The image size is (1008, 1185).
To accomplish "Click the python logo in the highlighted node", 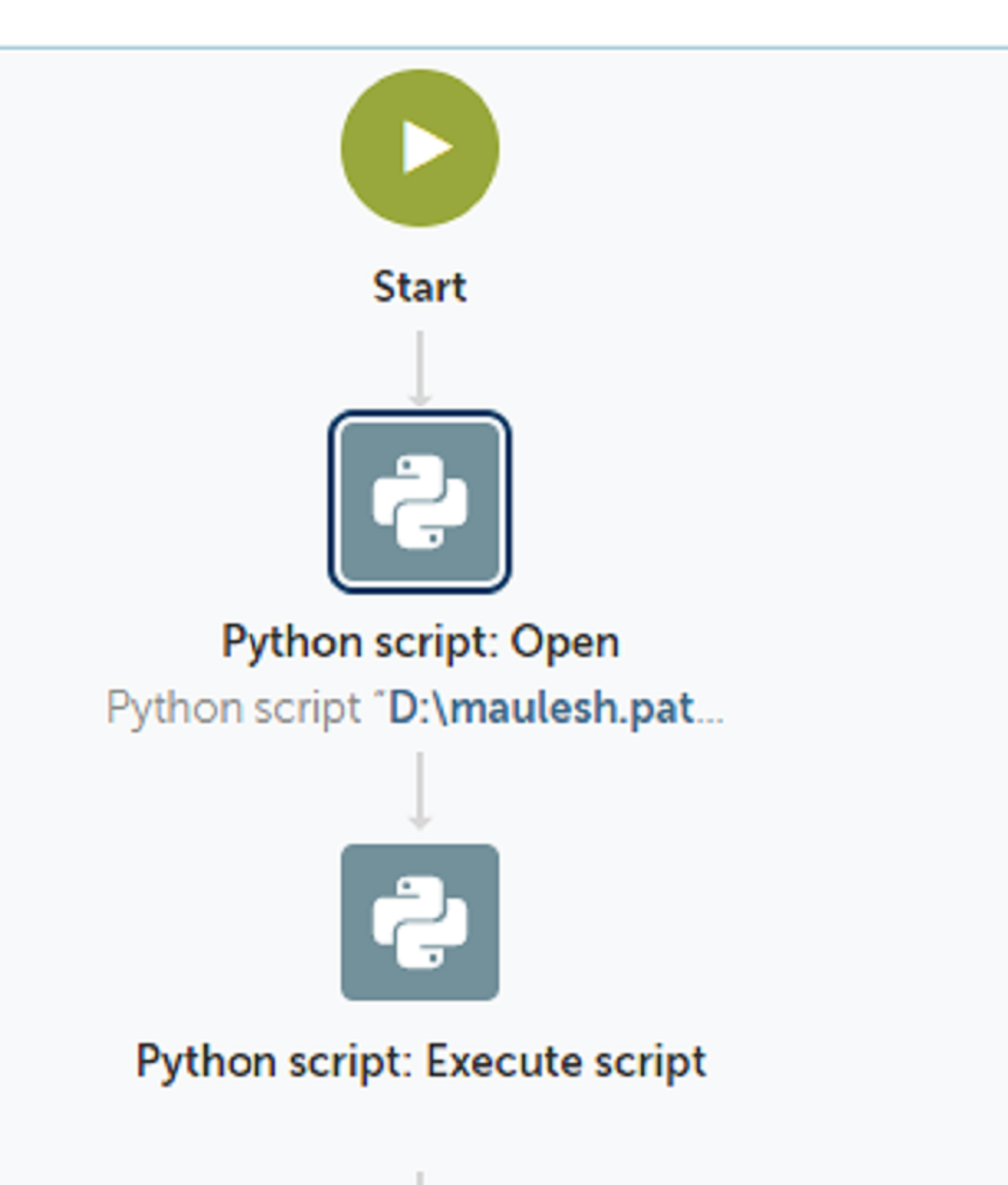I will (x=420, y=502).
